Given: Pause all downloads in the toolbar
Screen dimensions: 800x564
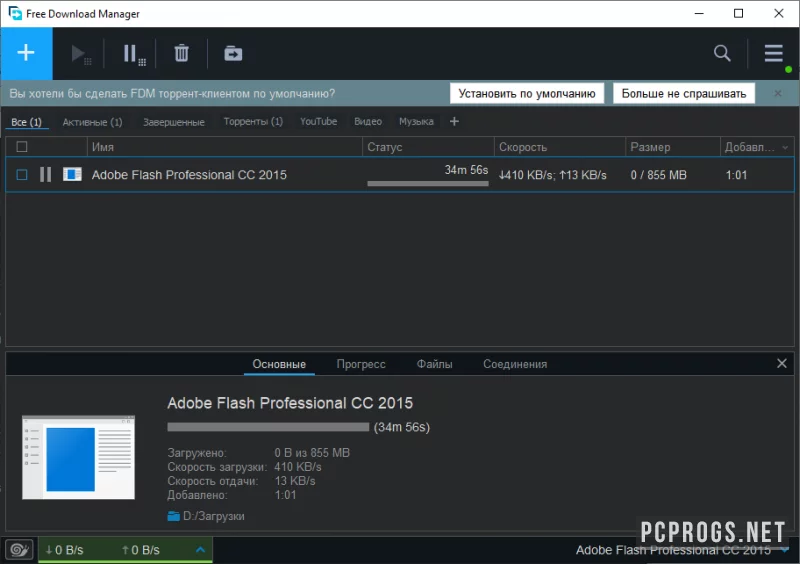Looking at the screenshot, I should [134, 54].
